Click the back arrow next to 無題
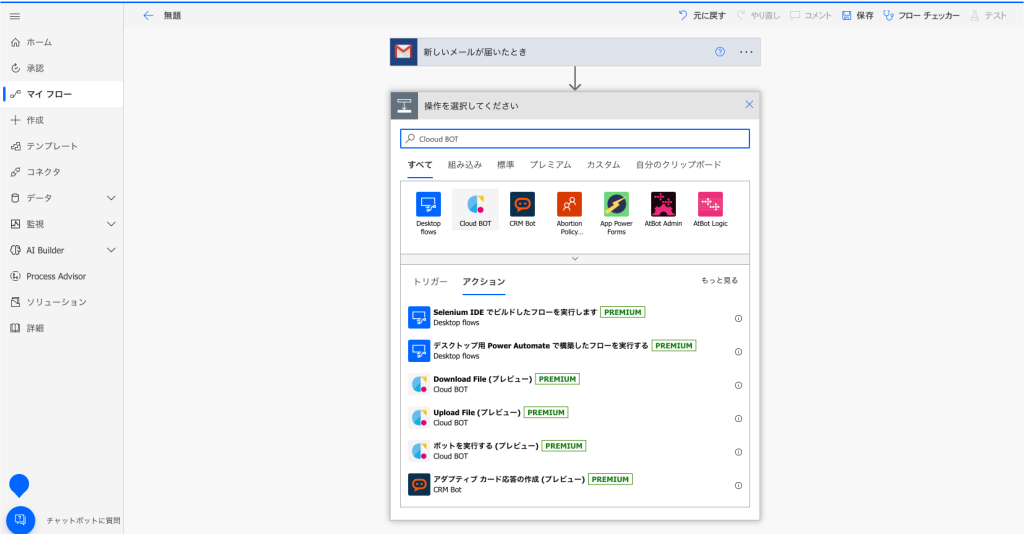1024x534 pixels. coord(148,16)
